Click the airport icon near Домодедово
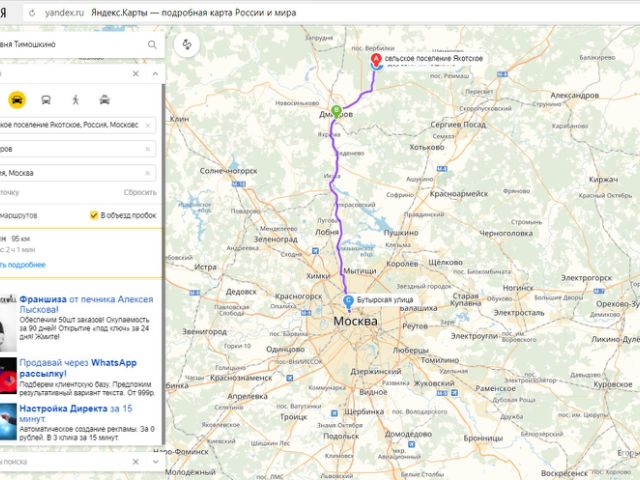 pos(411,444)
